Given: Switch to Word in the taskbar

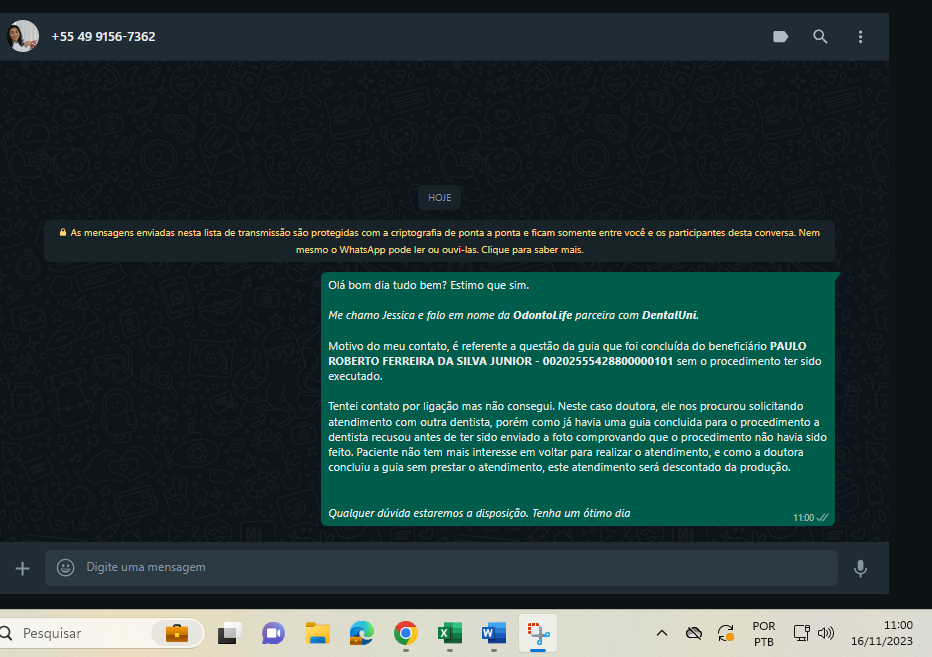Looking at the screenshot, I should click(x=493, y=633).
